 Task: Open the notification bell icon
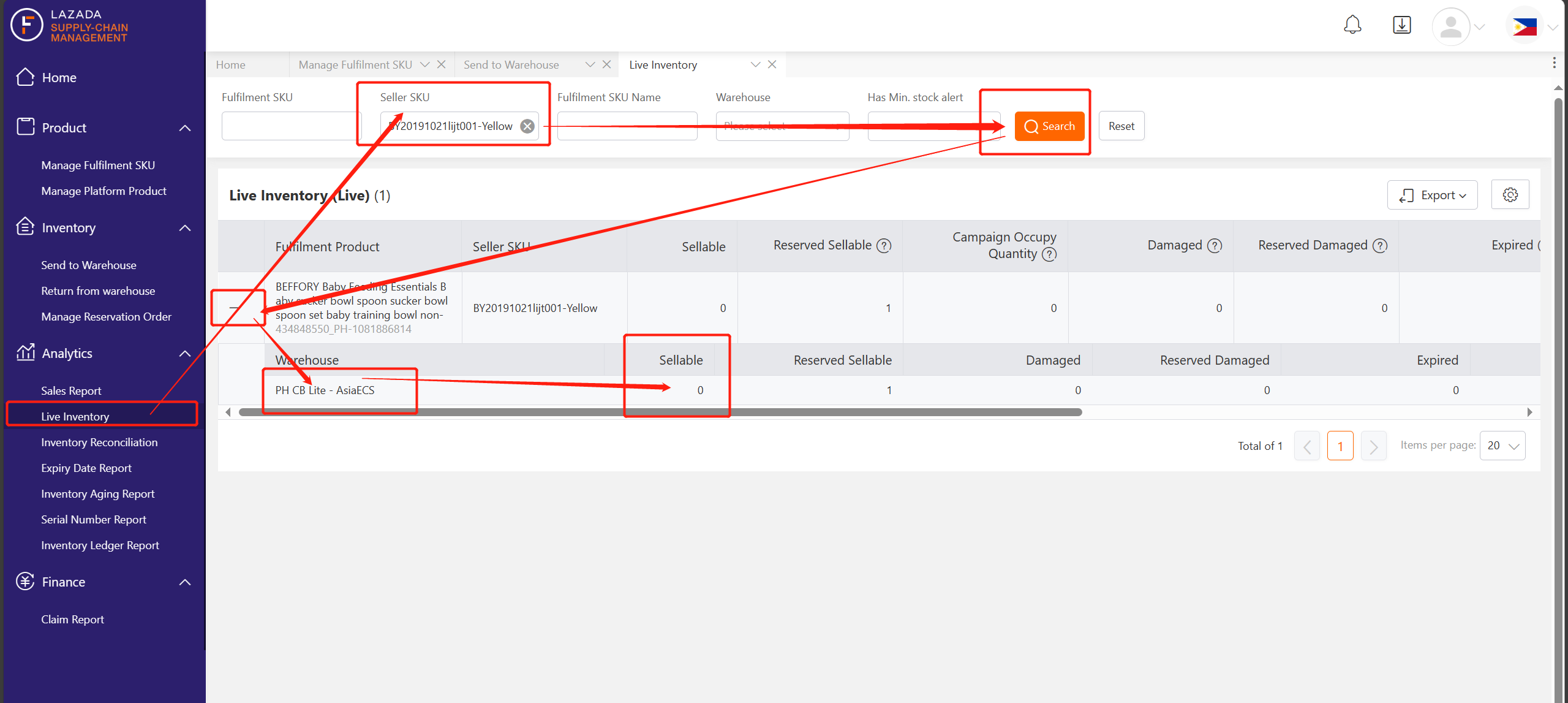(x=1352, y=26)
